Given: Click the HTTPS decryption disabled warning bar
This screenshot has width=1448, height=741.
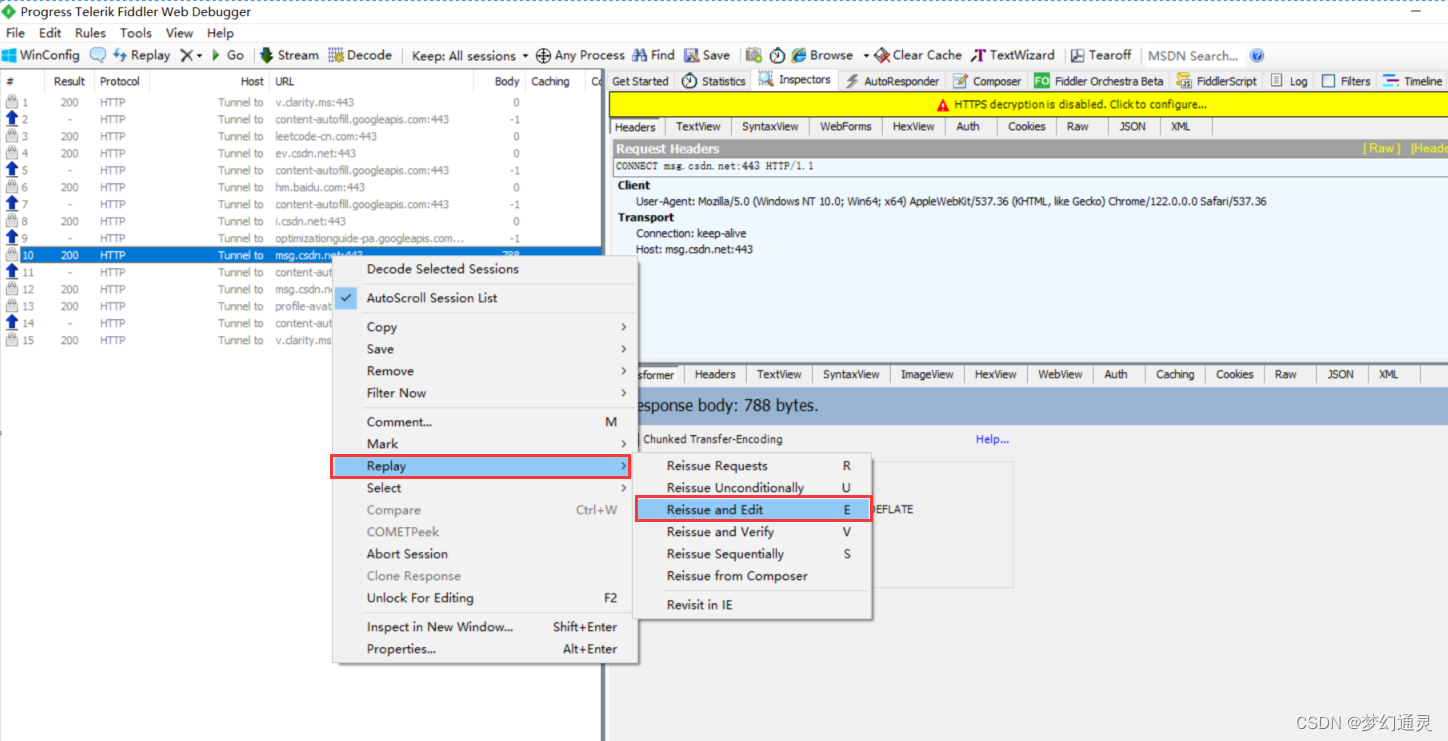Looking at the screenshot, I should (x=1028, y=104).
